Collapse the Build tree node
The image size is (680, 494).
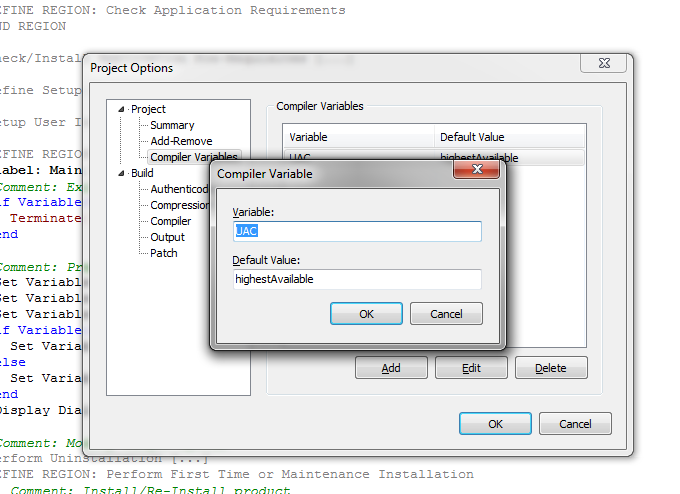point(121,173)
